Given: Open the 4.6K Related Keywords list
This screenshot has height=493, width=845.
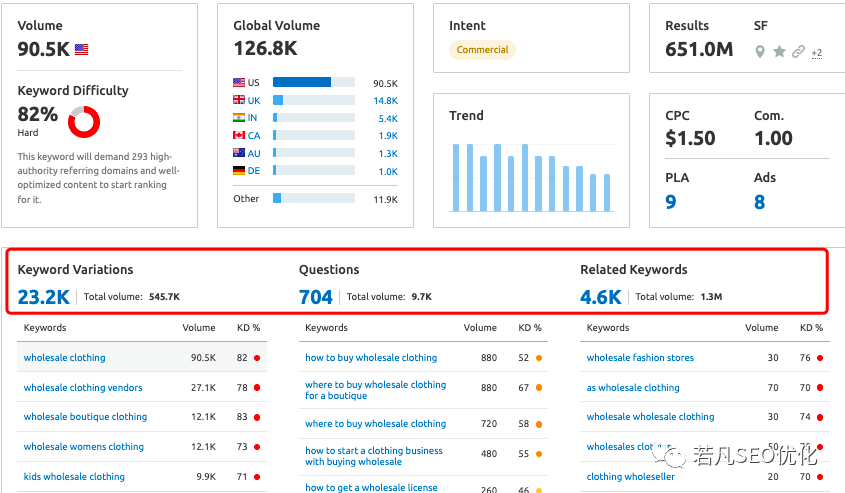Looking at the screenshot, I should point(600,296).
